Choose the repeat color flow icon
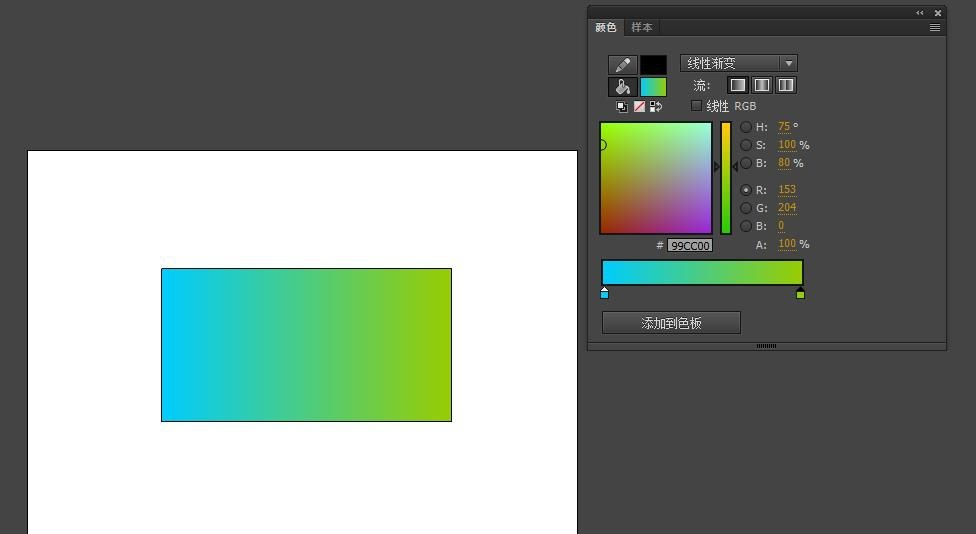 coord(786,85)
